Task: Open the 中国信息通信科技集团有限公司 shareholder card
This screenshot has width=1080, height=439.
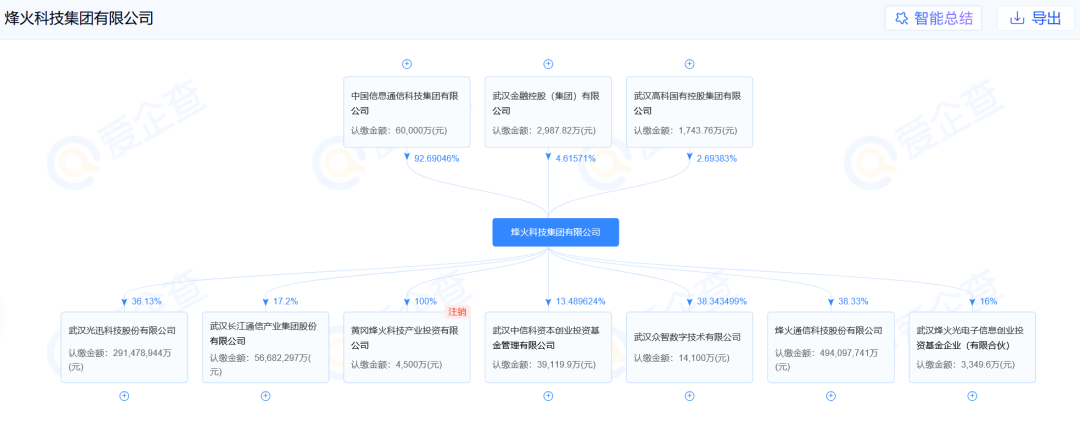Action: pyautogui.click(x=406, y=111)
